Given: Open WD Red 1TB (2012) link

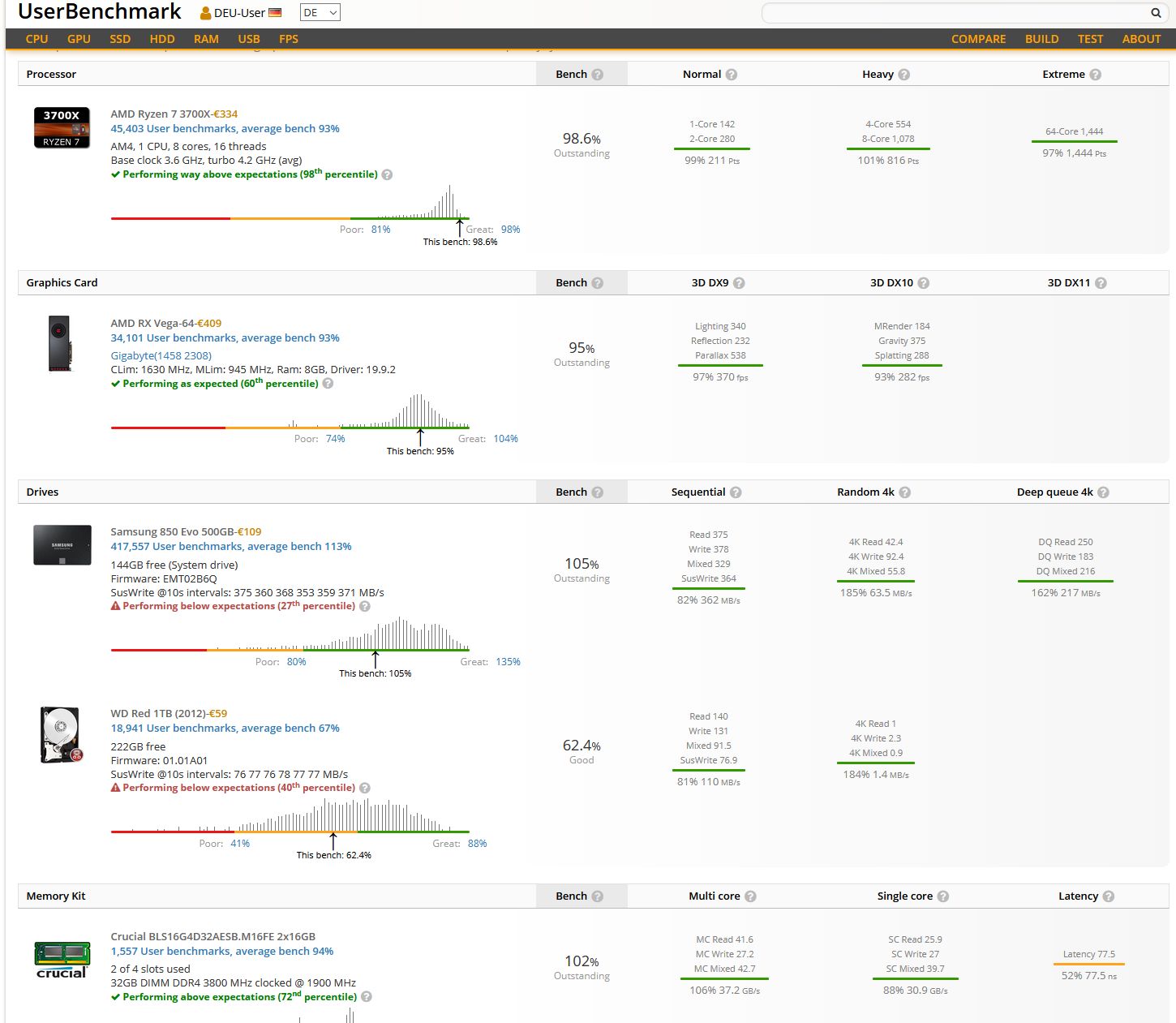Looking at the screenshot, I should [x=157, y=714].
